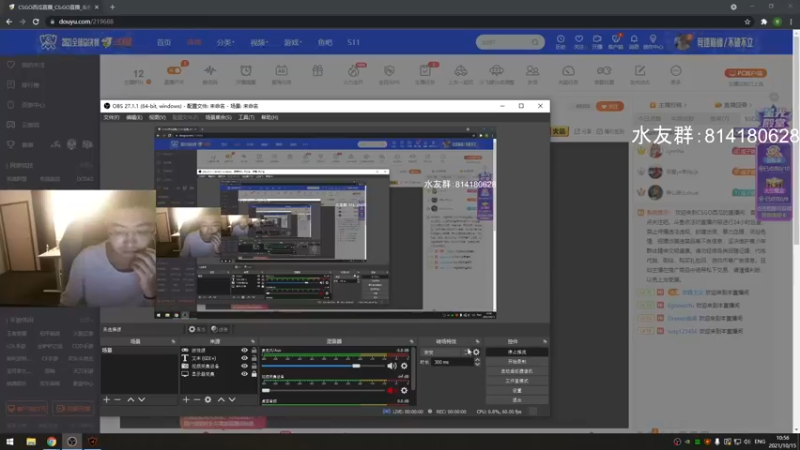Add a new scene with the Scenes plus icon
The width and height of the screenshot is (800, 450).
pyautogui.click(x=107, y=399)
